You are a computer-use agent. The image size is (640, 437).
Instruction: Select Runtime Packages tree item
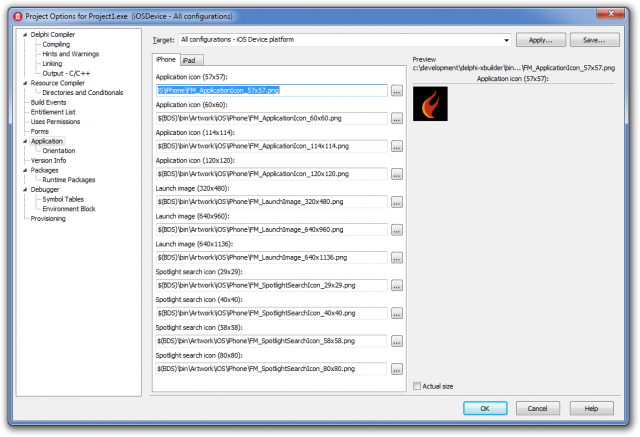coord(69,180)
